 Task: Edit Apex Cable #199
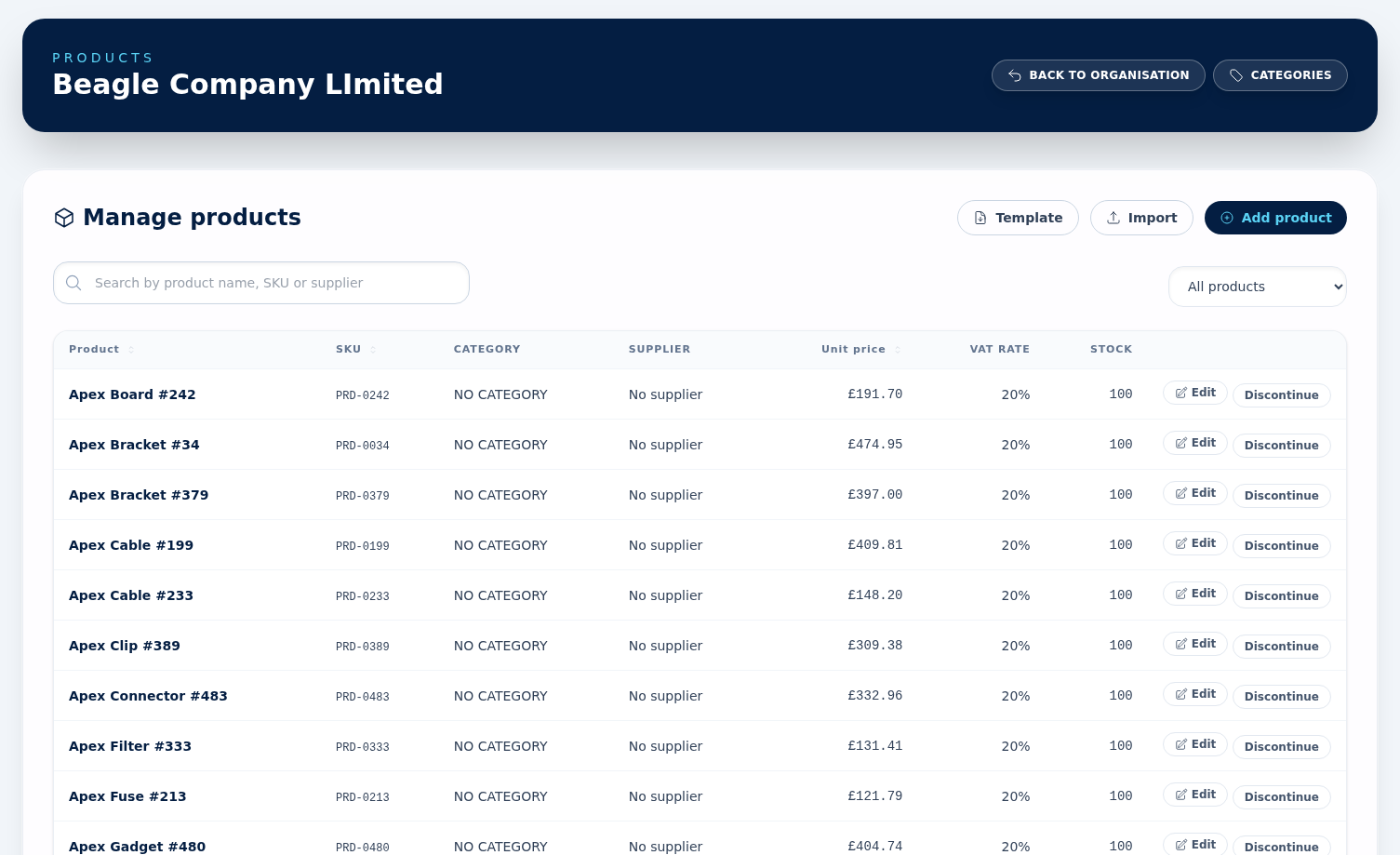(x=1195, y=543)
